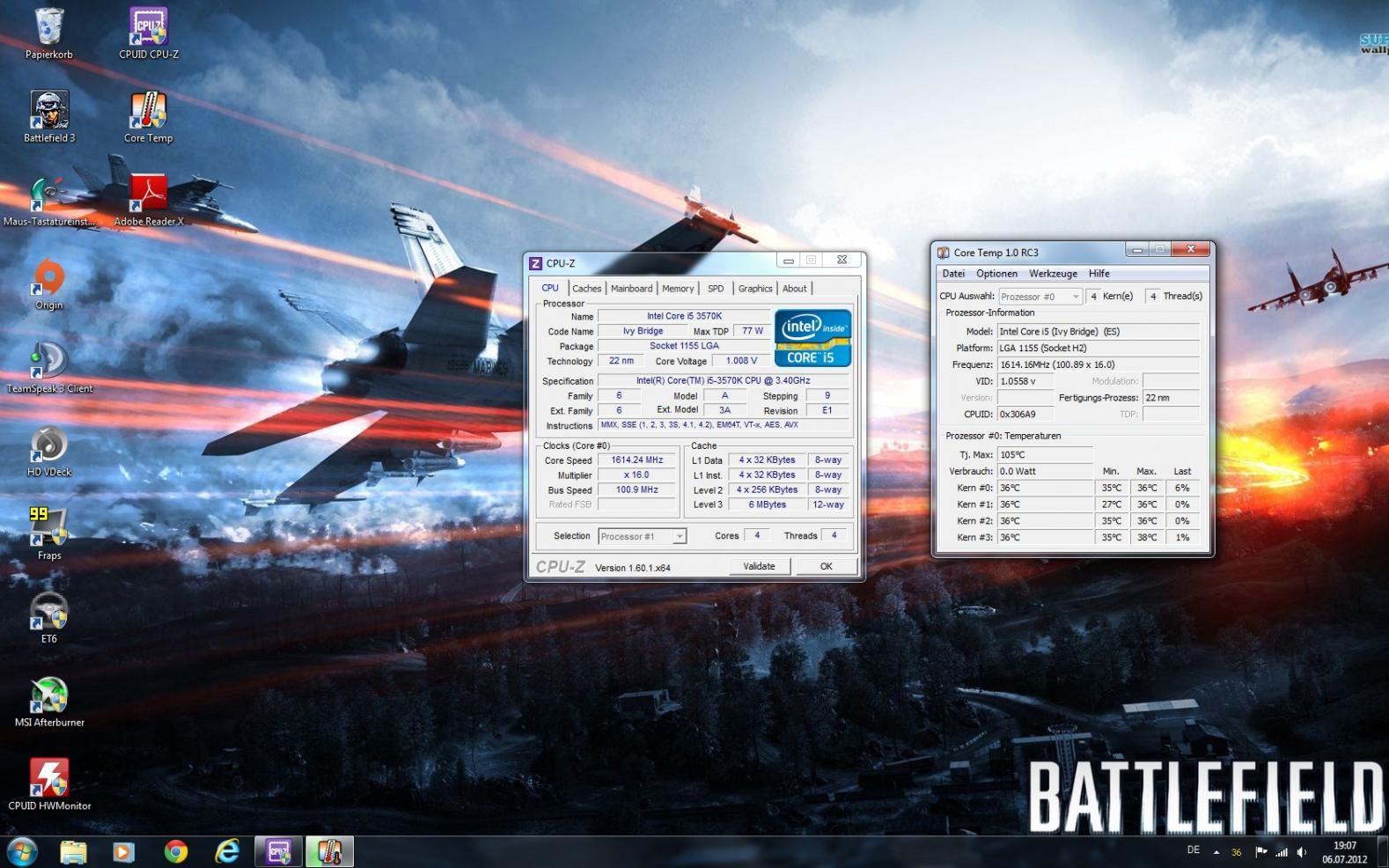The width and height of the screenshot is (1389, 868).
Task: Launch HD VDeck desktop shortcut
Action: [x=49, y=451]
